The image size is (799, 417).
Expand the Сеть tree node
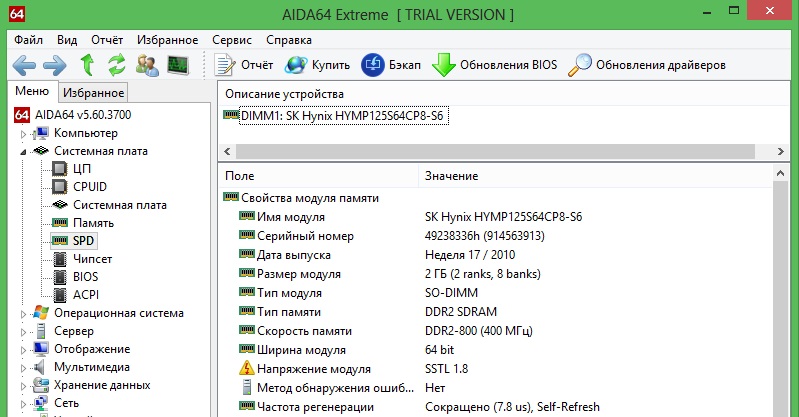tap(23, 404)
